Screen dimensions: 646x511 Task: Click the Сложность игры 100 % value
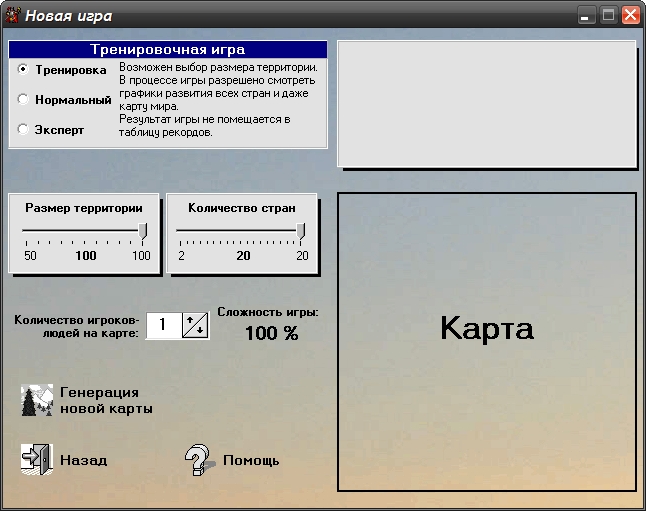point(272,333)
